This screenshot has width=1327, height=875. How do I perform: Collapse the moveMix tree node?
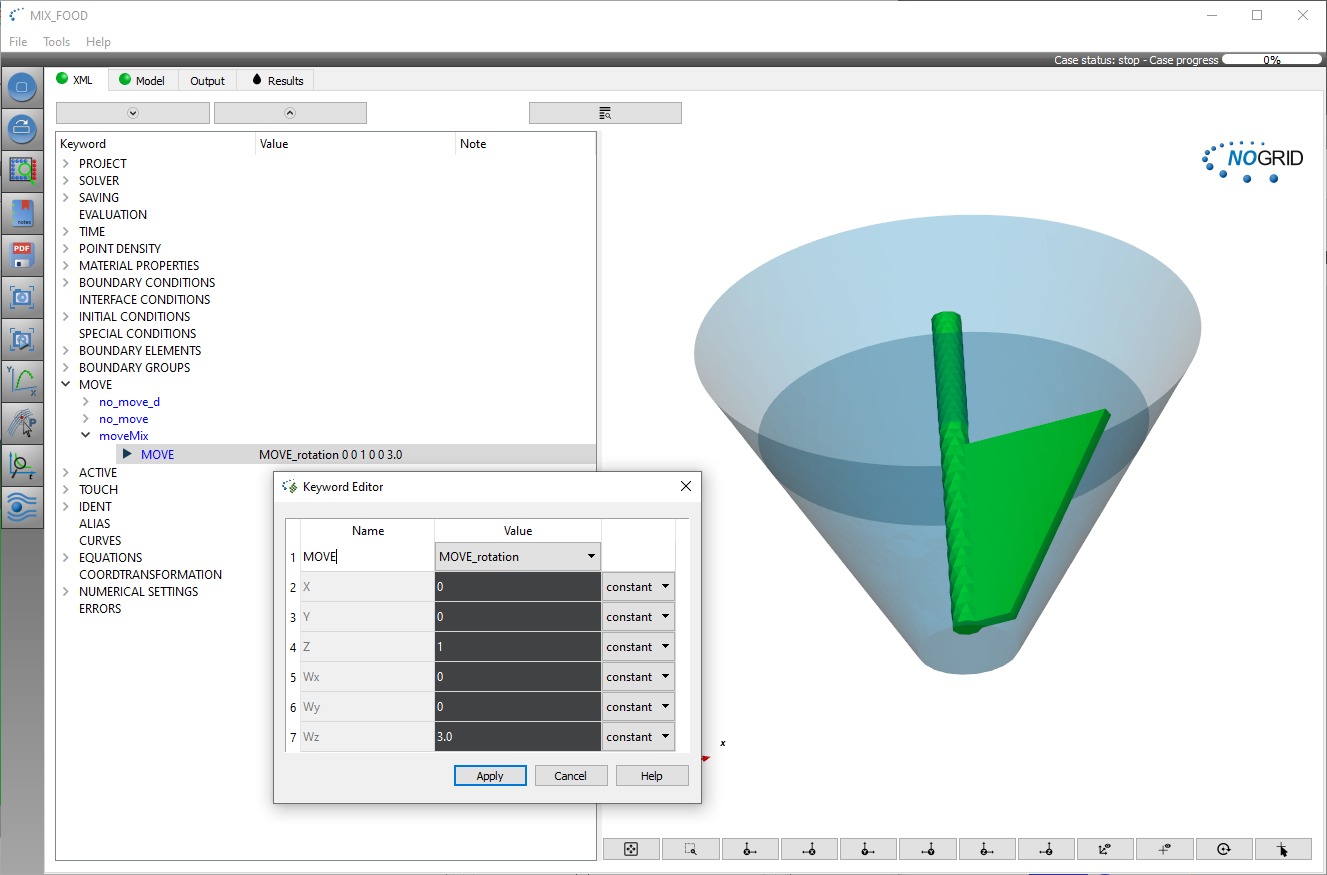tap(86, 436)
